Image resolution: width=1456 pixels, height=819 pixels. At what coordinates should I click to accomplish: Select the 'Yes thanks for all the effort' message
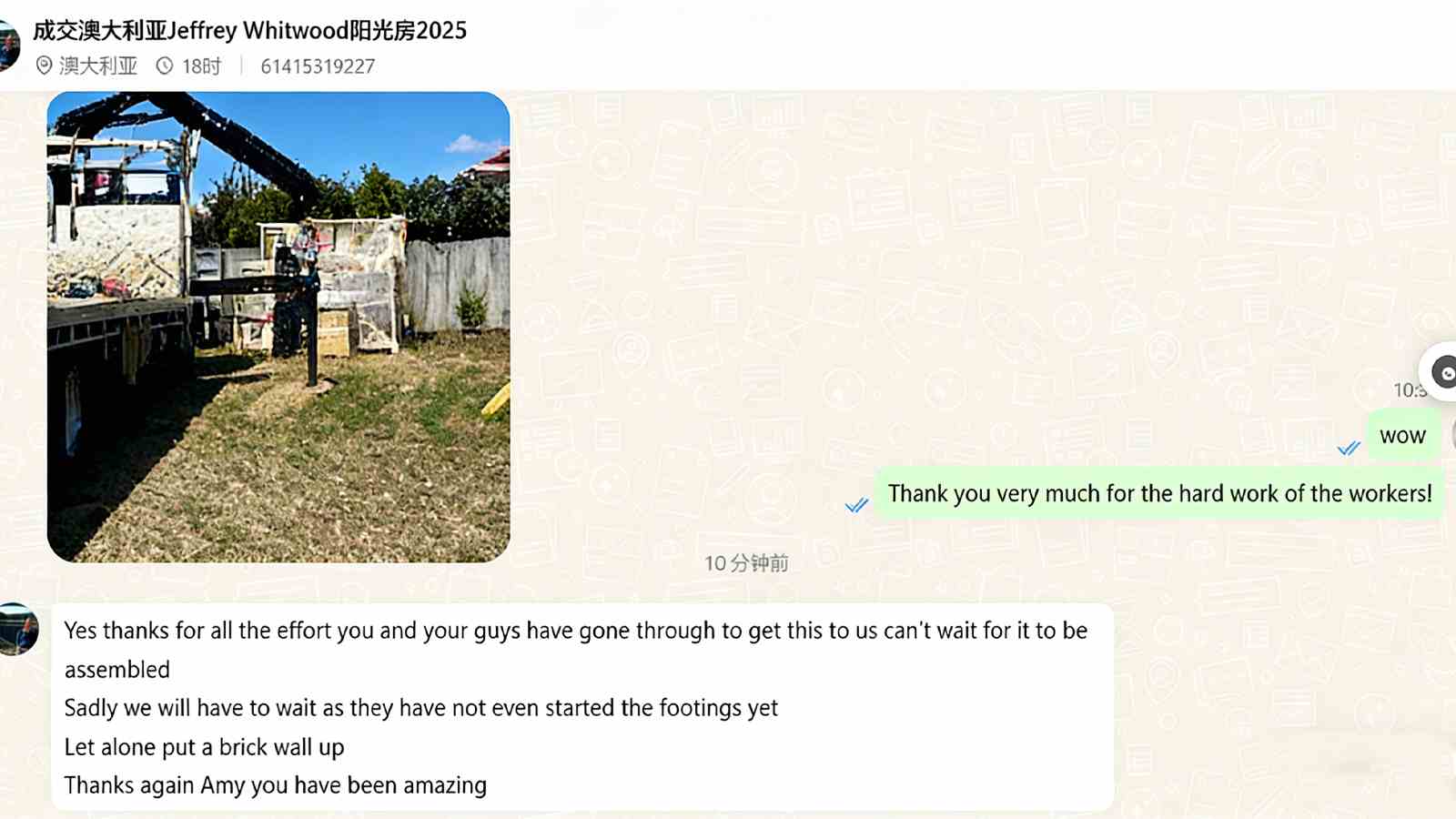pos(582,707)
